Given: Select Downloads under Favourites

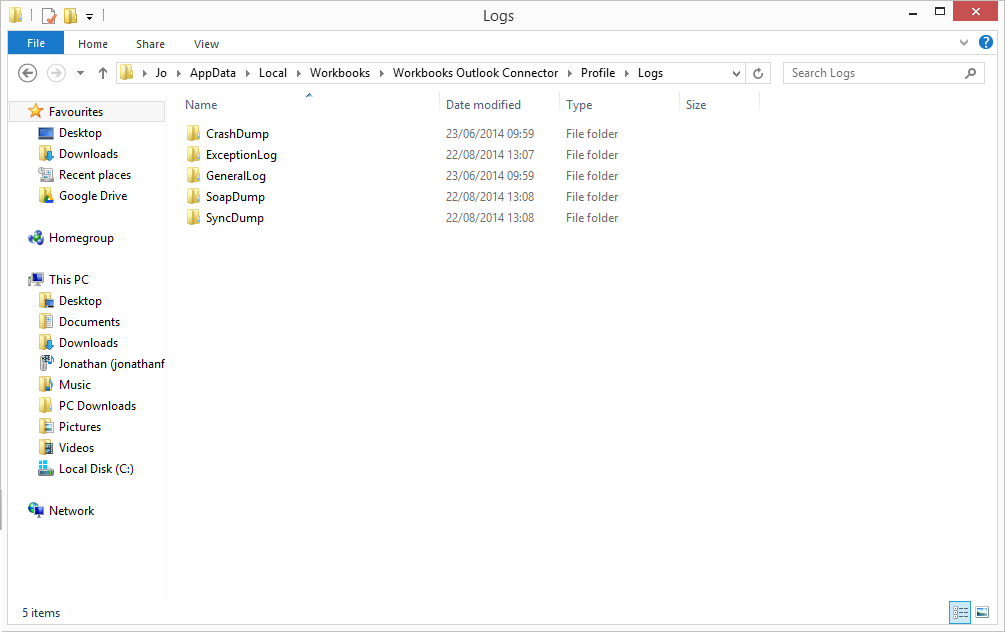Looking at the screenshot, I should point(88,154).
